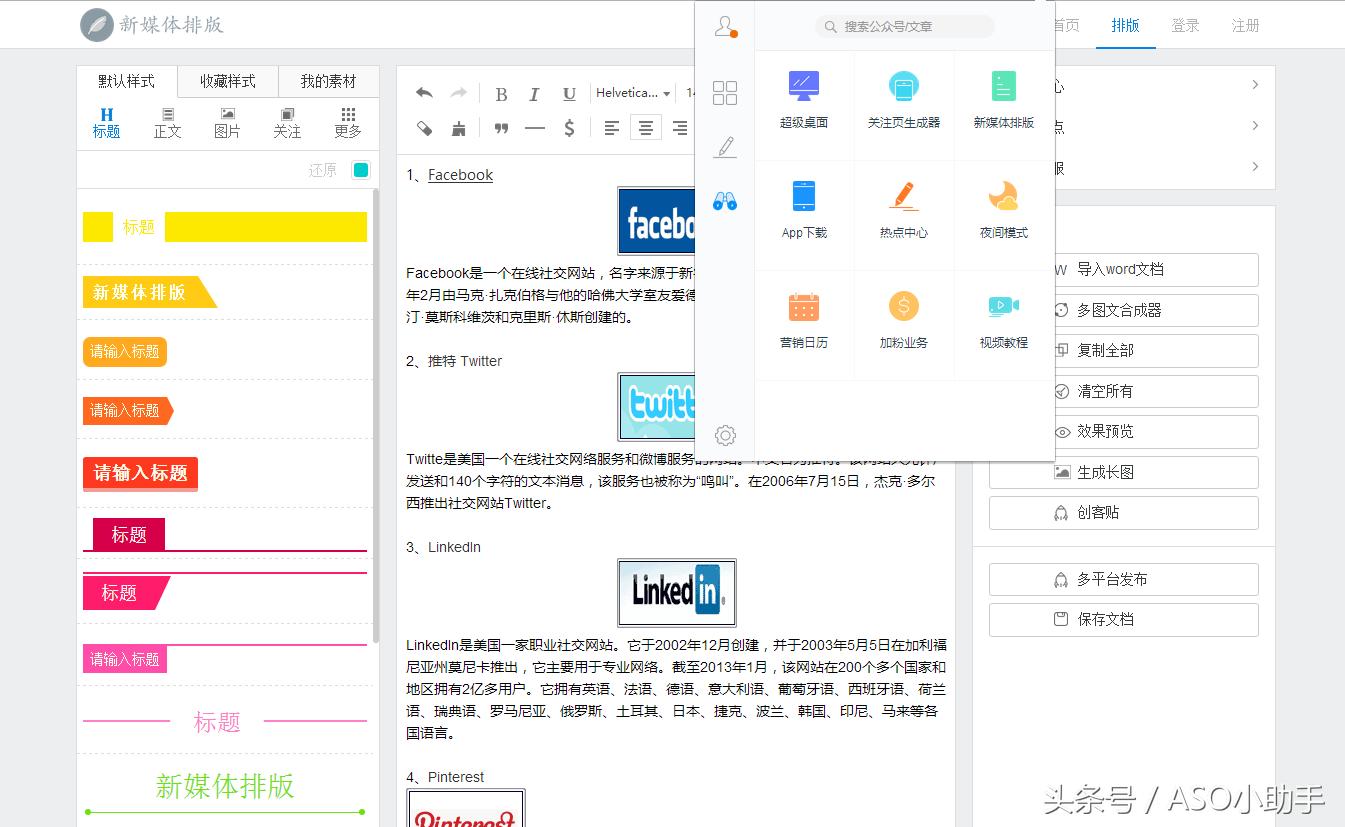Open the 夜间模式 night mode icon
Screen dimensions: 1345x827
pos(1003,212)
